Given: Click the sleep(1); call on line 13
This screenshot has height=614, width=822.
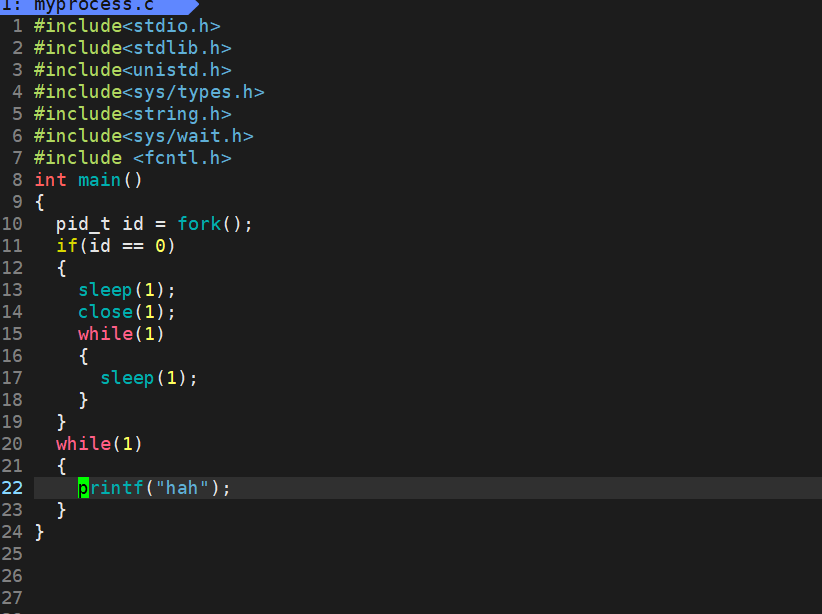Looking at the screenshot, I should point(127,290).
